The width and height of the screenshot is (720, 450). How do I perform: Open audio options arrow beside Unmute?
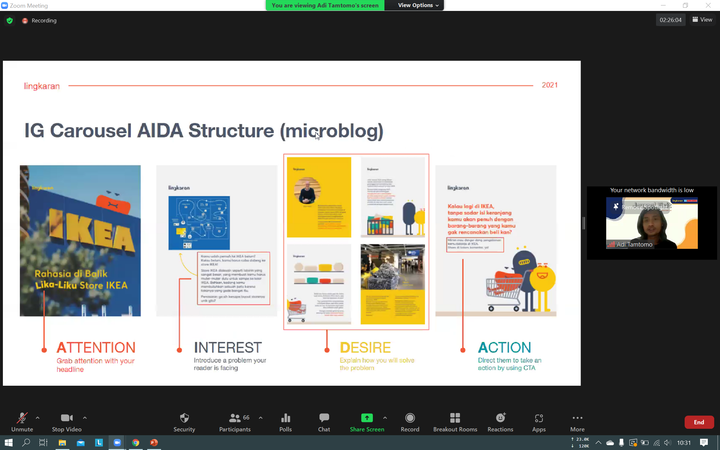point(38,418)
